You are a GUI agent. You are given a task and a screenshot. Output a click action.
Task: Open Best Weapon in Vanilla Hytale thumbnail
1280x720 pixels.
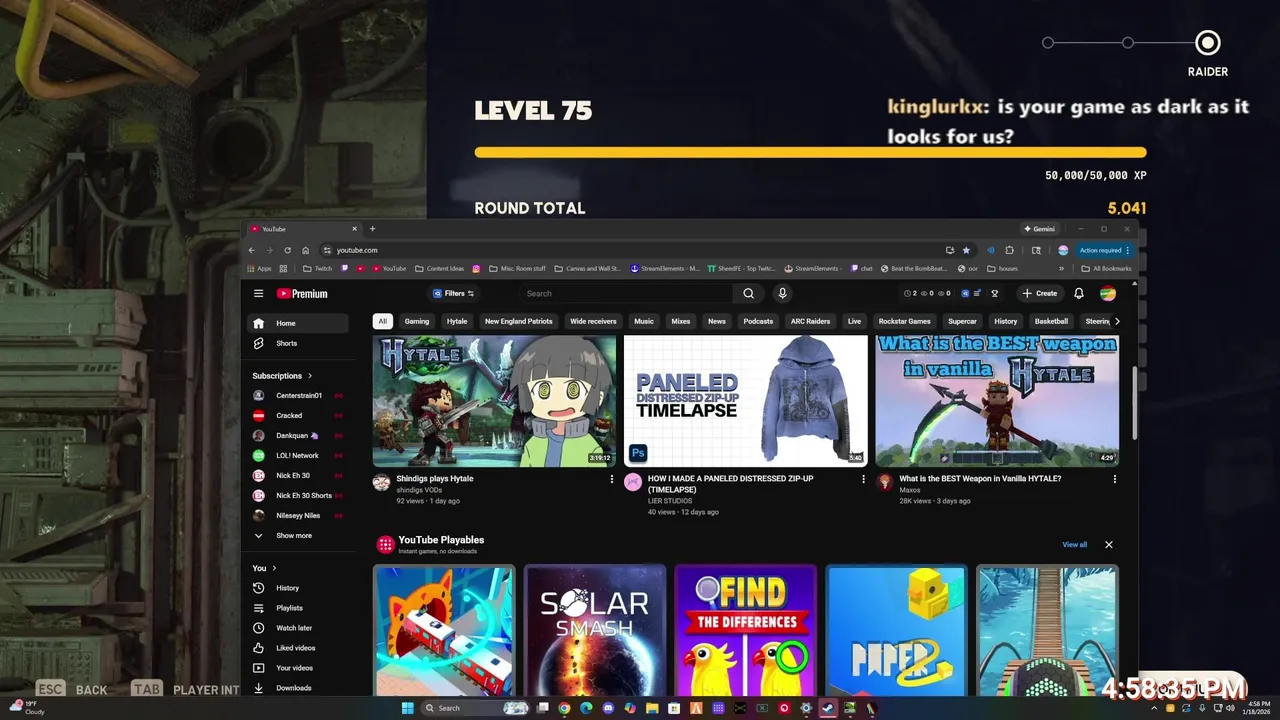[997, 400]
